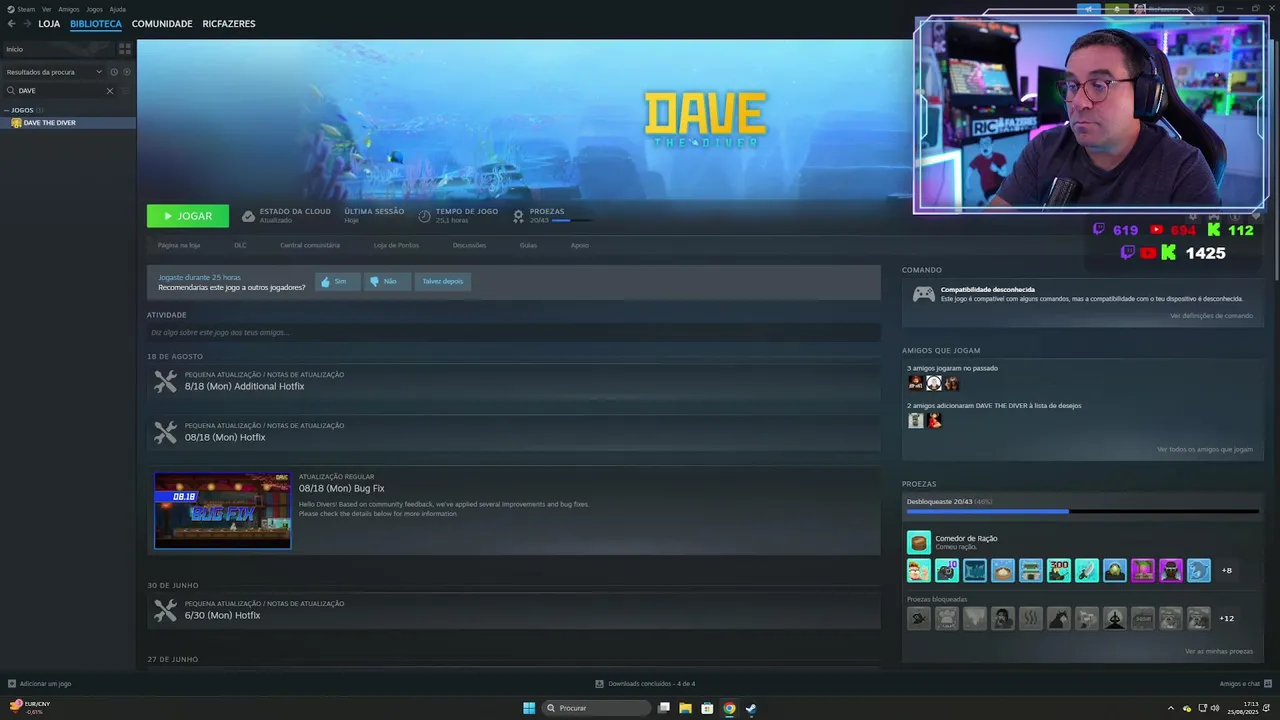Go back with the navigation arrow
The image size is (1280, 720).
(x=11, y=24)
